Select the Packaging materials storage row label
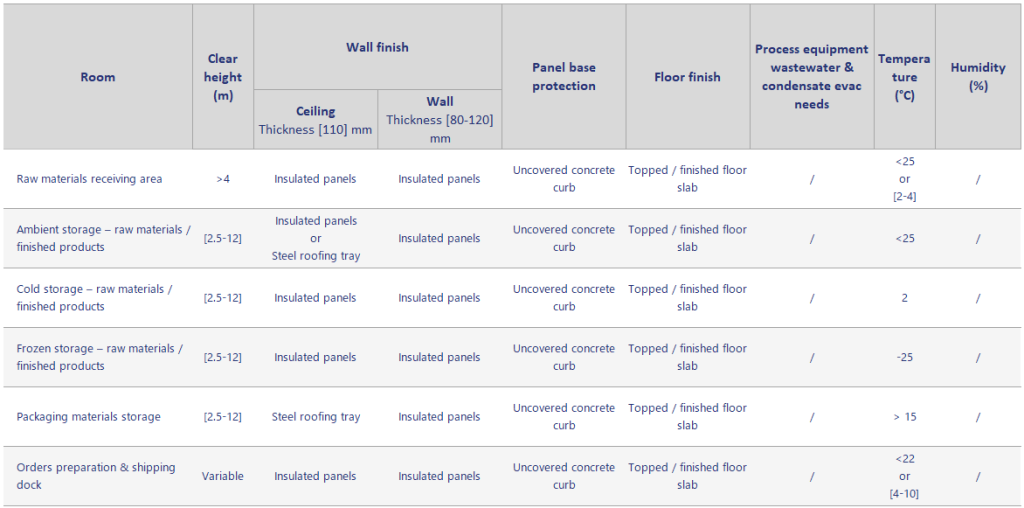The width and height of the screenshot is (1024, 508). coord(88,417)
